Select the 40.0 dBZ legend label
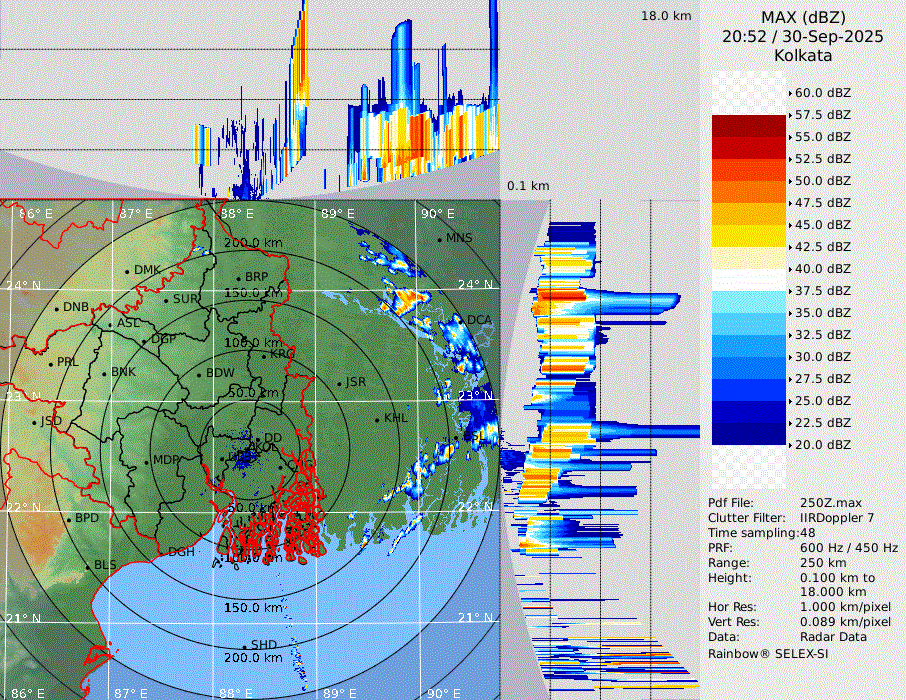The image size is (906, 700). pos(822,268)
